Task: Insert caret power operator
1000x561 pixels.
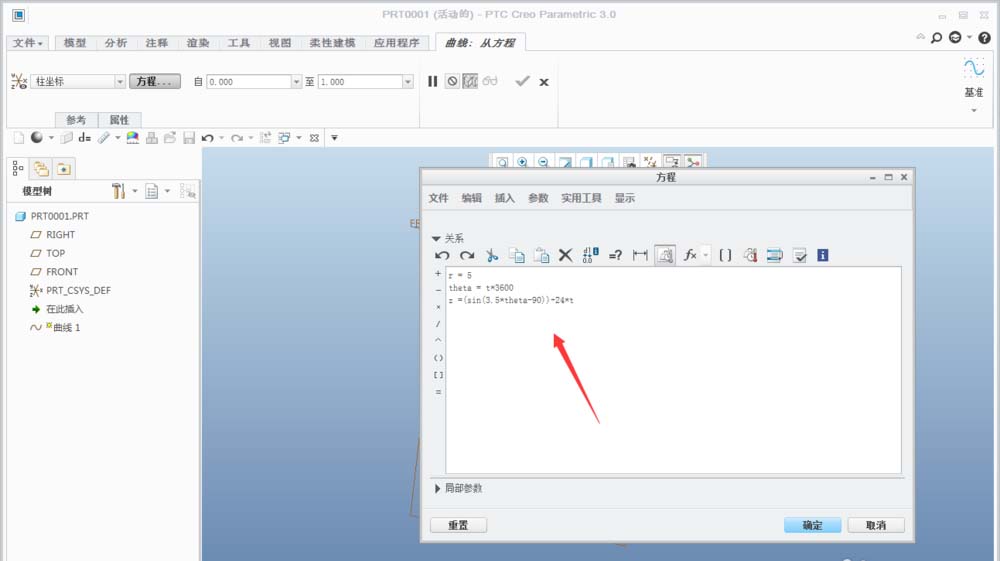Action: (x=438, y=340)
